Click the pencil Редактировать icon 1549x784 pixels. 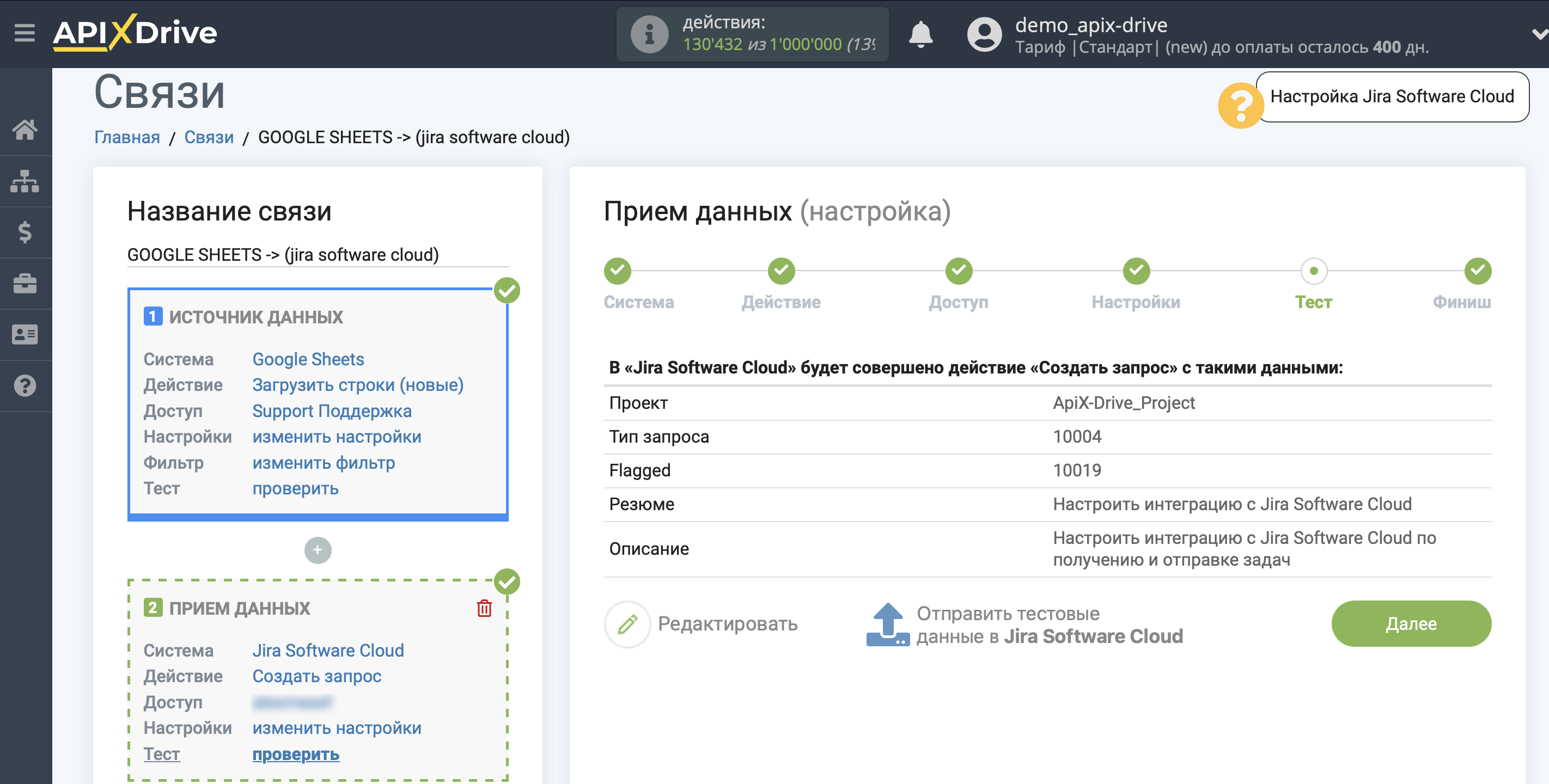[x=627, y=624]
